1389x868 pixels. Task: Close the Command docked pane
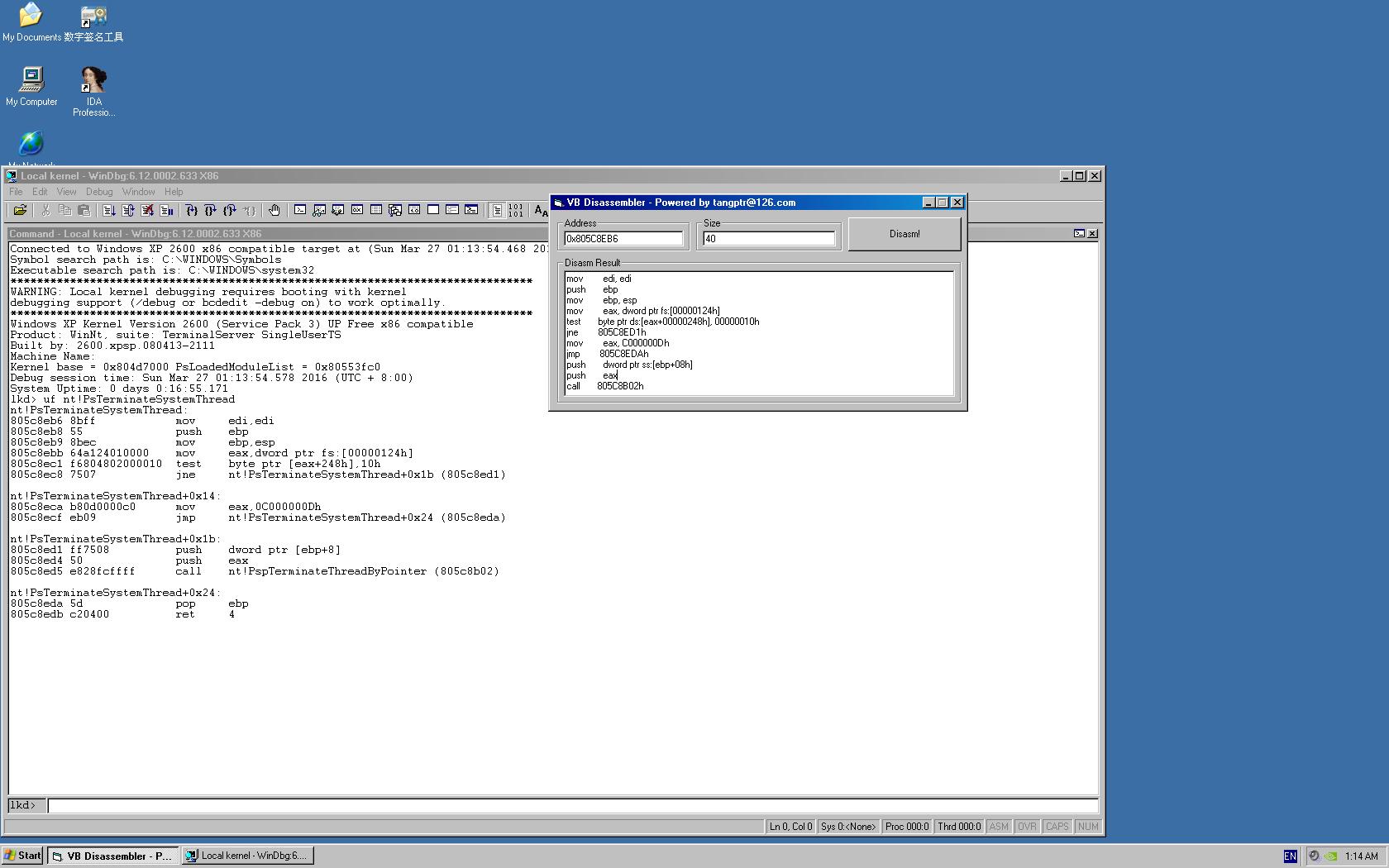(1092, 234)
